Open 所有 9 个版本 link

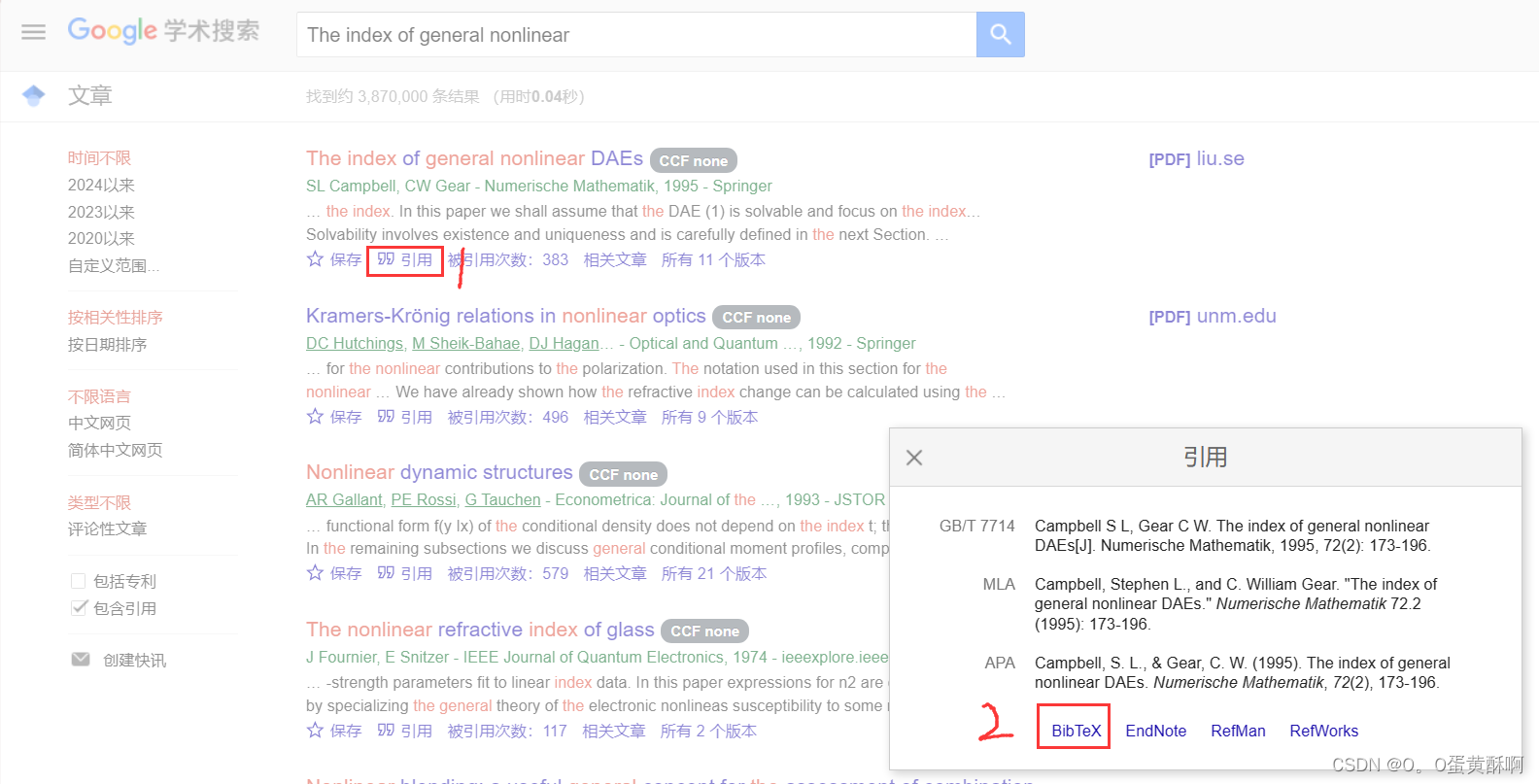coord(709,417)
